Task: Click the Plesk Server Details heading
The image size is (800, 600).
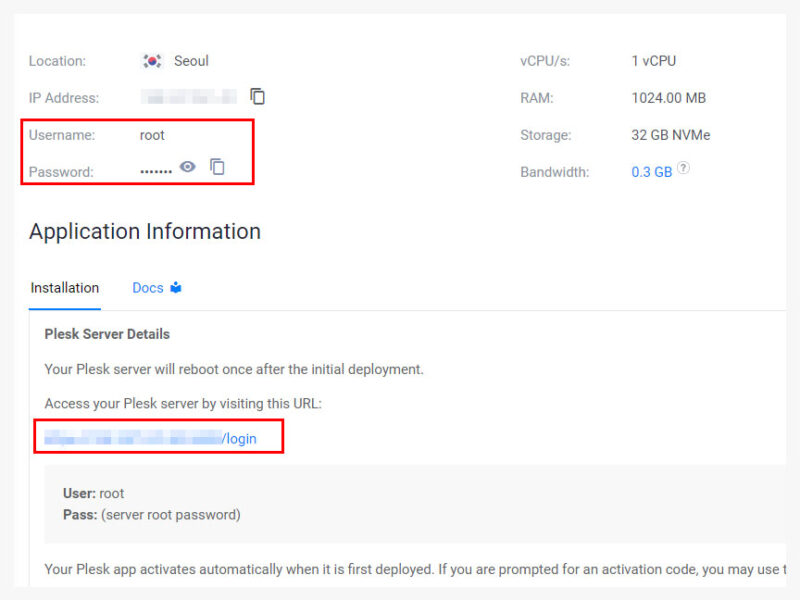Action: pyautogui.click(x=107, y=334)
